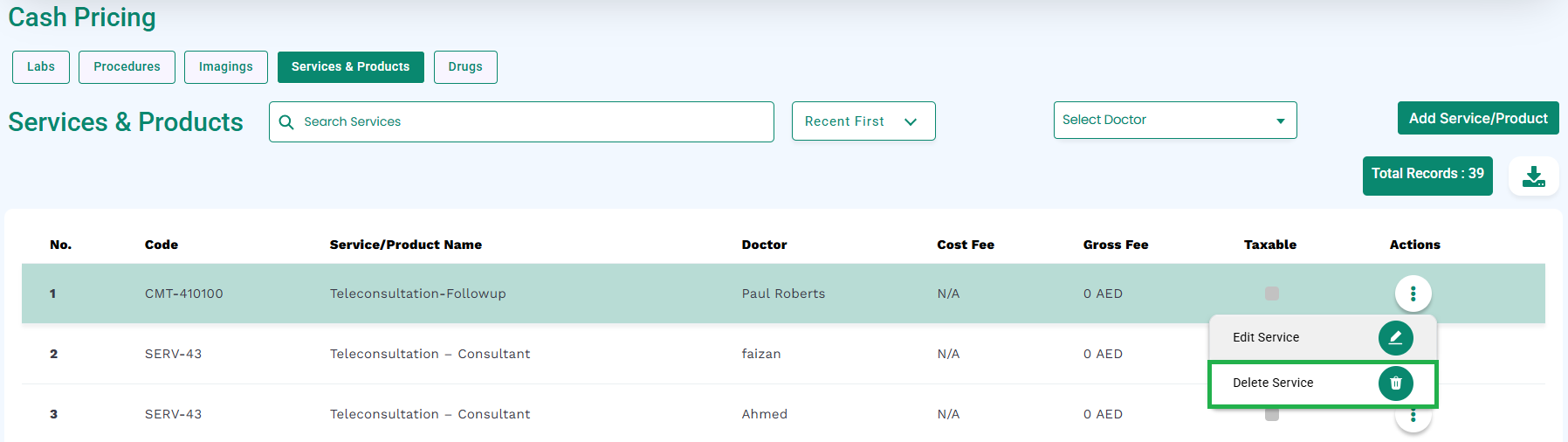Open the Imagings tab
The height and width of the screenshot is (442, 1568).
coord(226,67)
